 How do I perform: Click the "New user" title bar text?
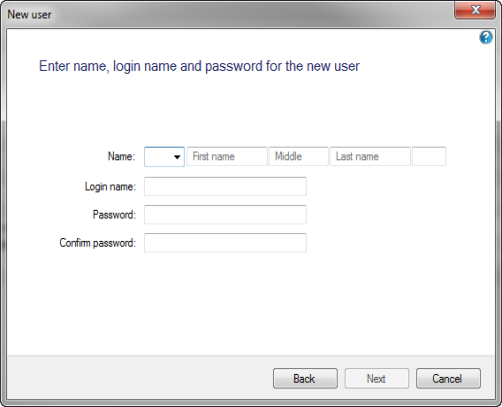29,15
